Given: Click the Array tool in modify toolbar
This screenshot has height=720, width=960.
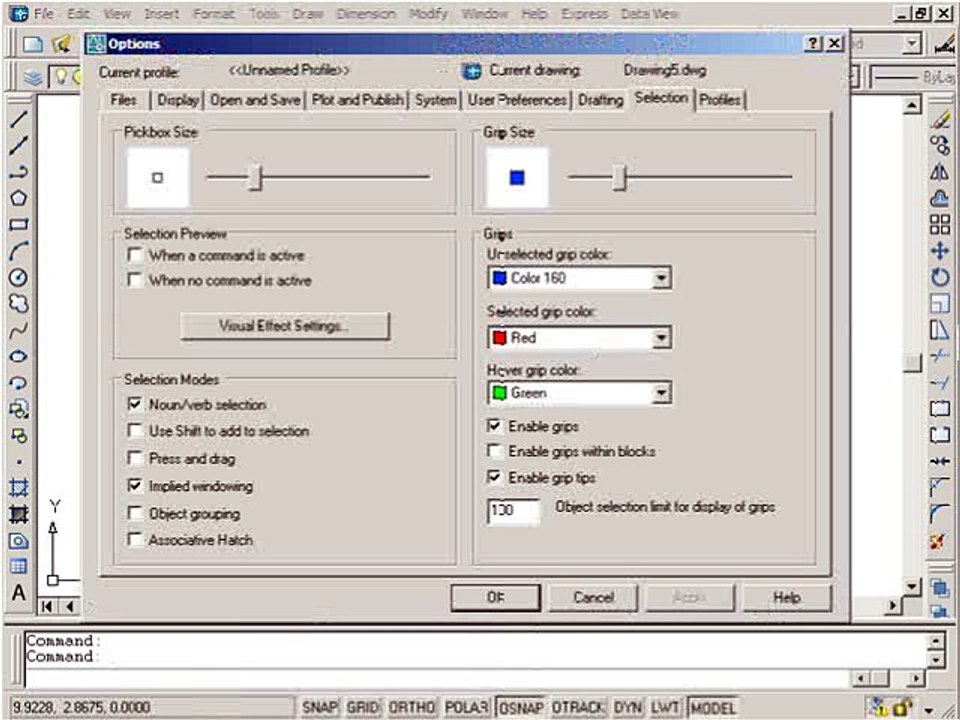Looking at the screenshot, I should 940,224.
